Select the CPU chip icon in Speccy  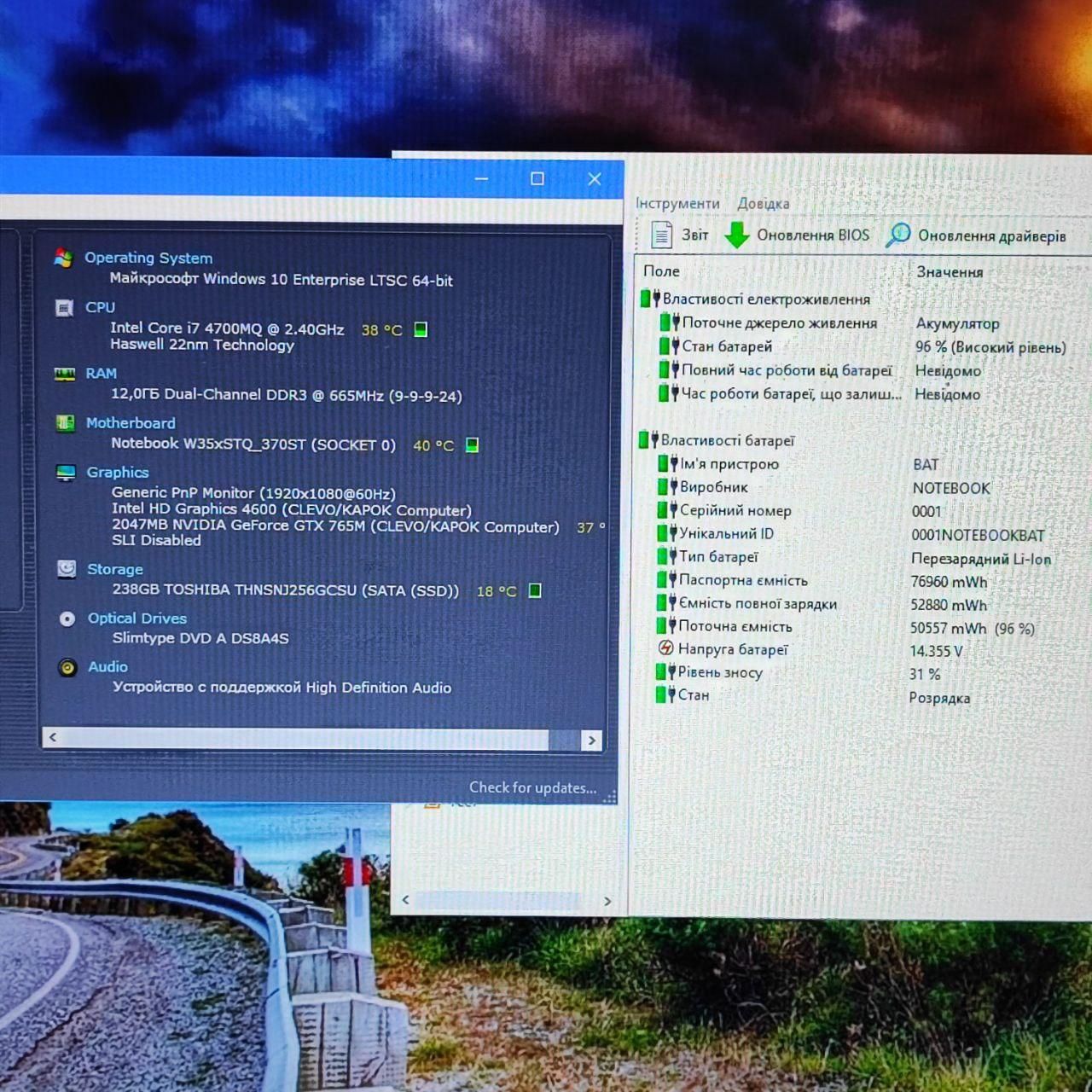point(64,307)
